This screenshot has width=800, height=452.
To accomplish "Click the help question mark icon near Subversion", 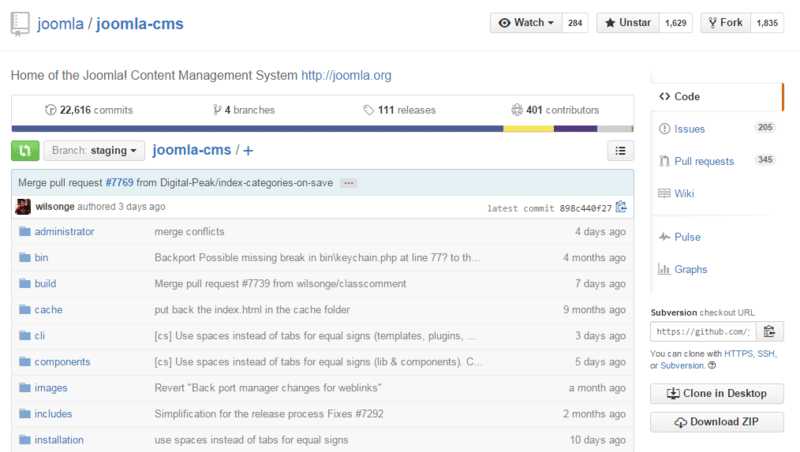I will 712,365.
